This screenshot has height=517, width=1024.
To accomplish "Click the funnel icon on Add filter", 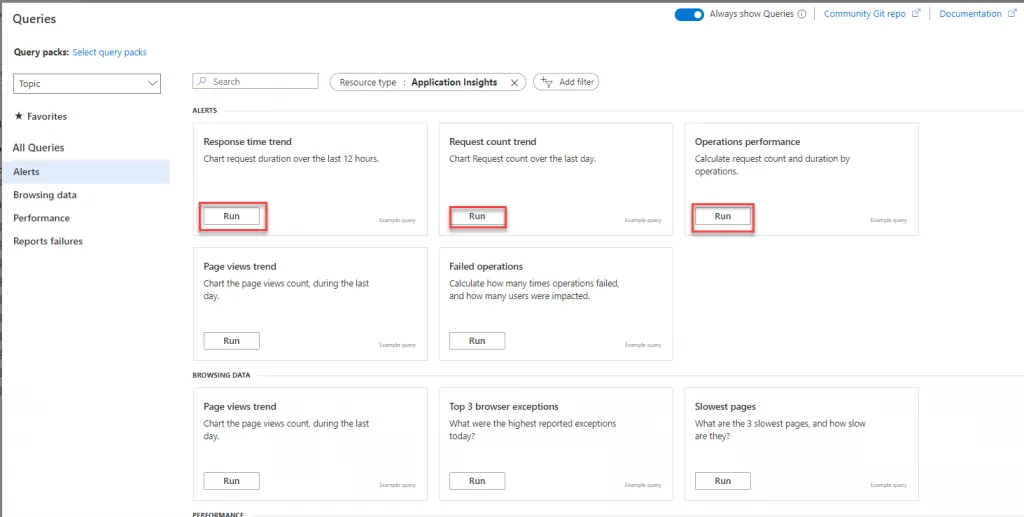I will pos(547,82).
